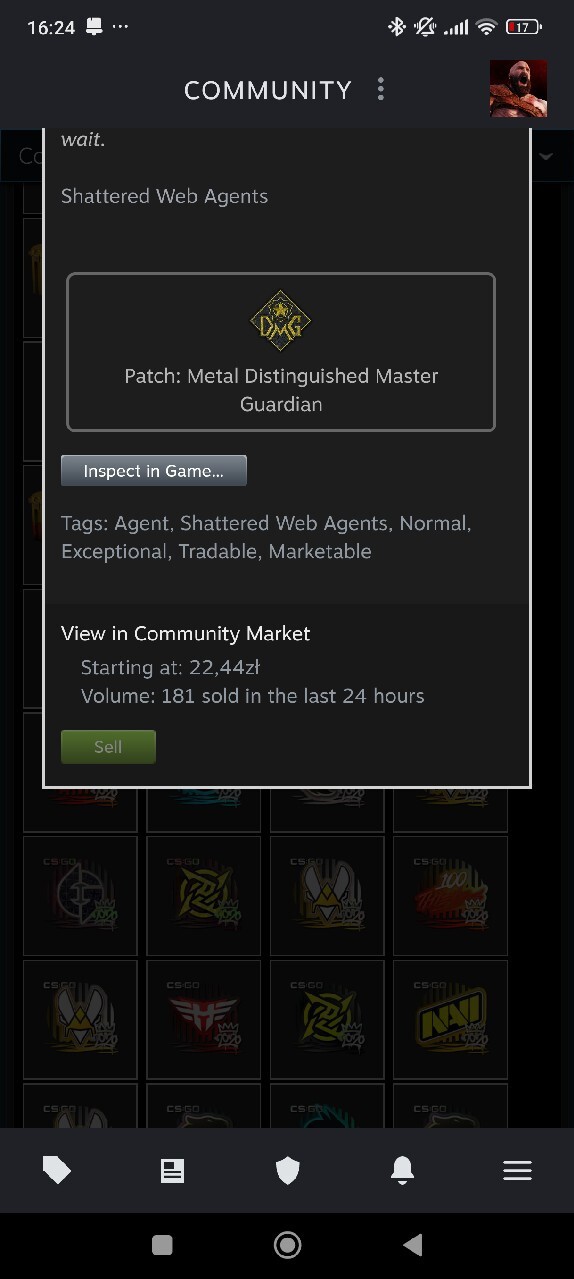Select the Heroic 2020 sticker thumbnail
The width and height of the screenshot is (574, 1279).
coord(204,1018)
